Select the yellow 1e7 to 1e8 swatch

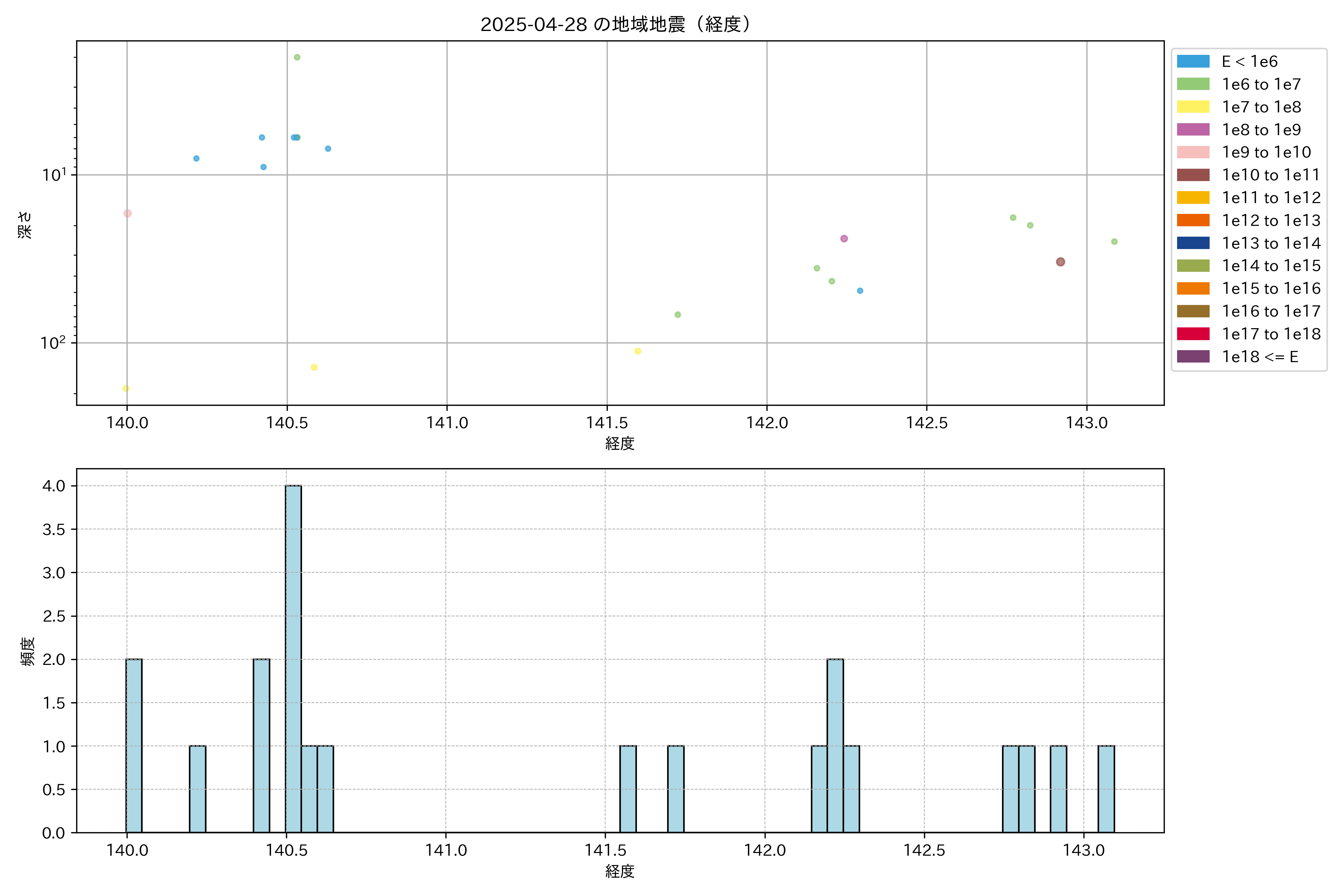(x=1192, y=107)
